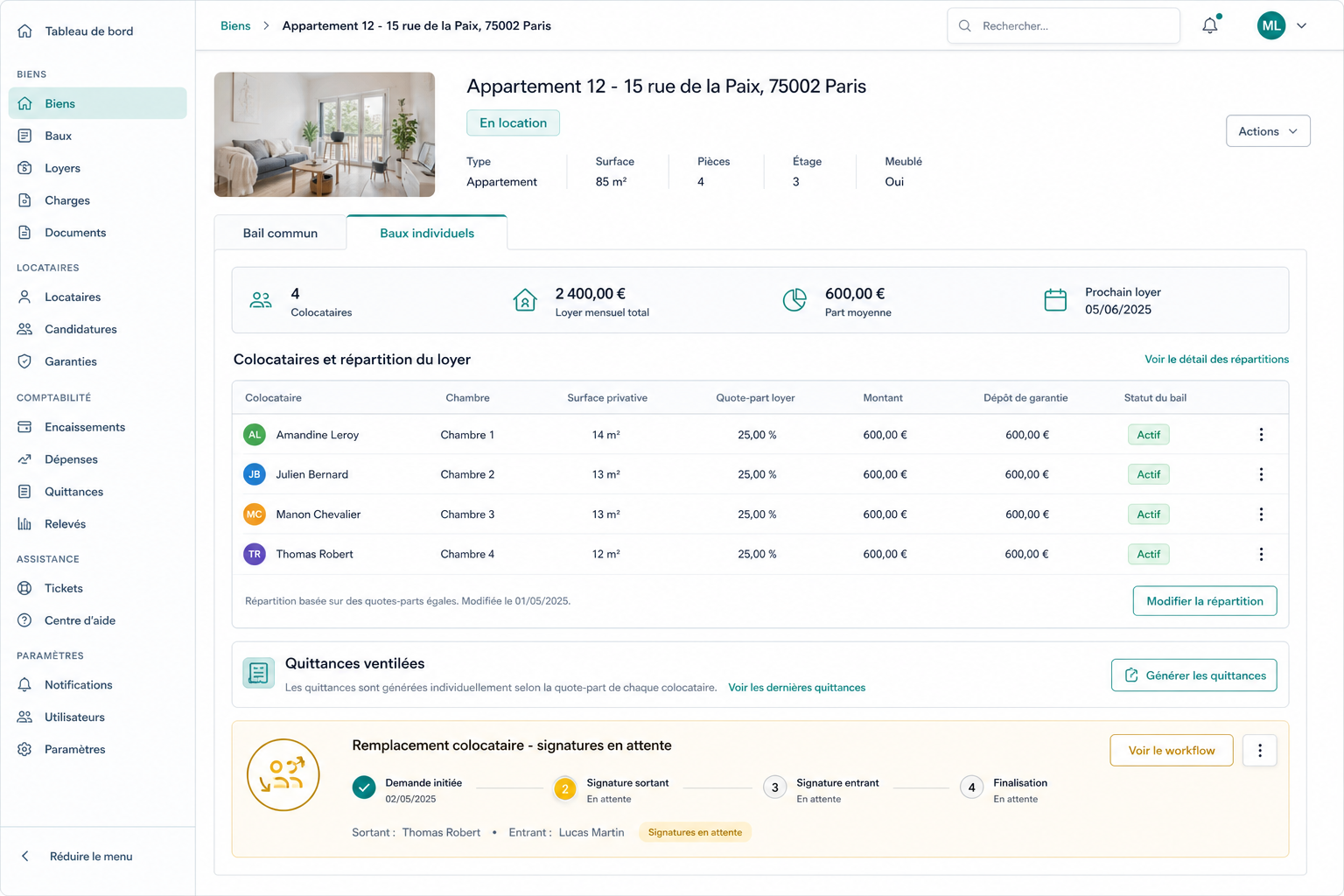The image size is (1344, 896).
Task: Click the Garanties shield icon
Action: tap(24, 361)
